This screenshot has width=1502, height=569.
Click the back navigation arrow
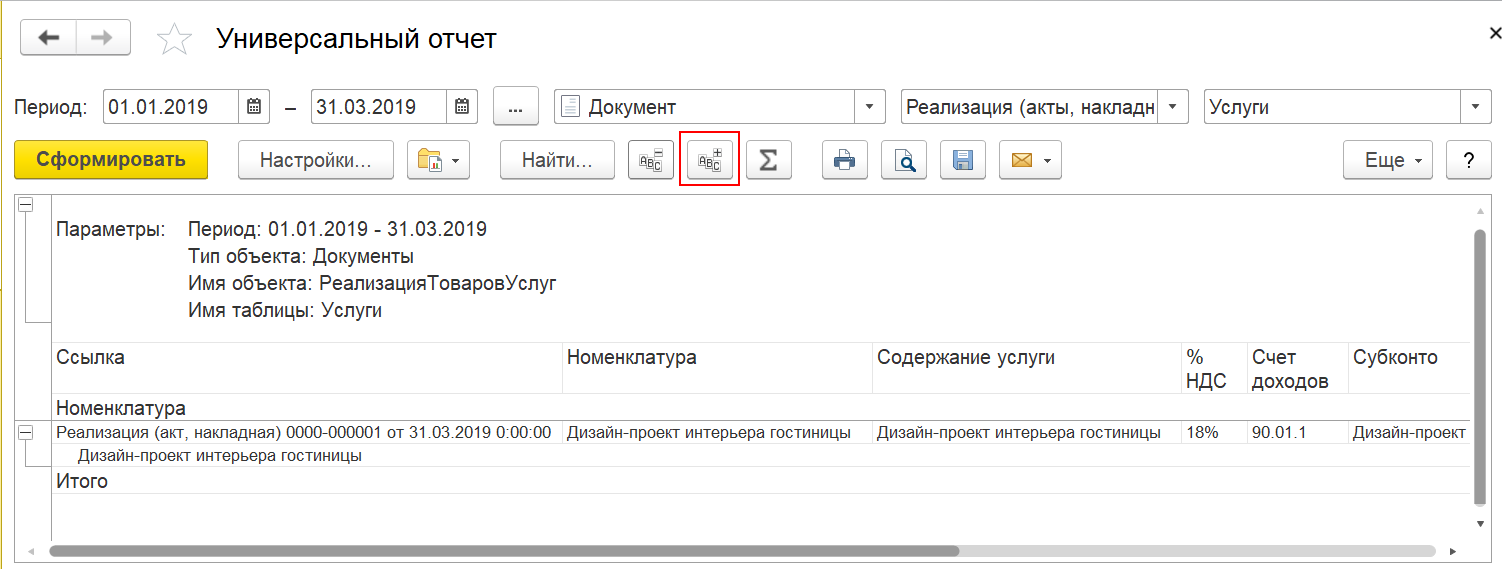coord(49,38)
